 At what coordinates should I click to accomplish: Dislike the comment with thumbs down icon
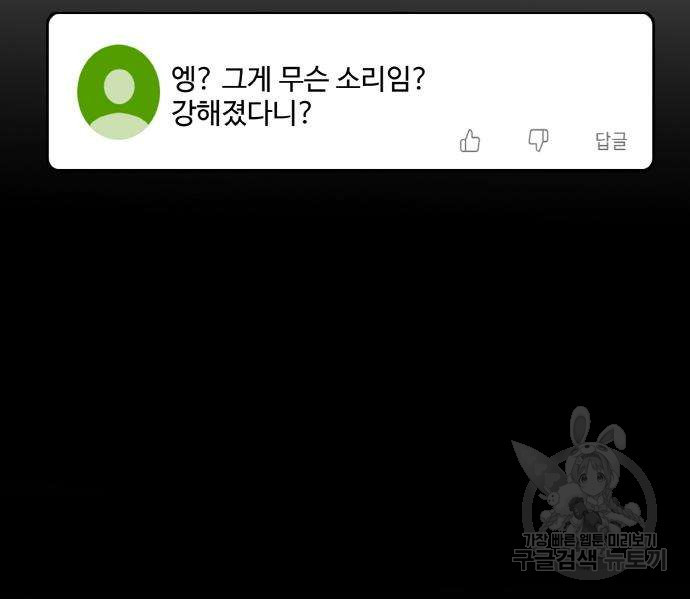point(538,140)
